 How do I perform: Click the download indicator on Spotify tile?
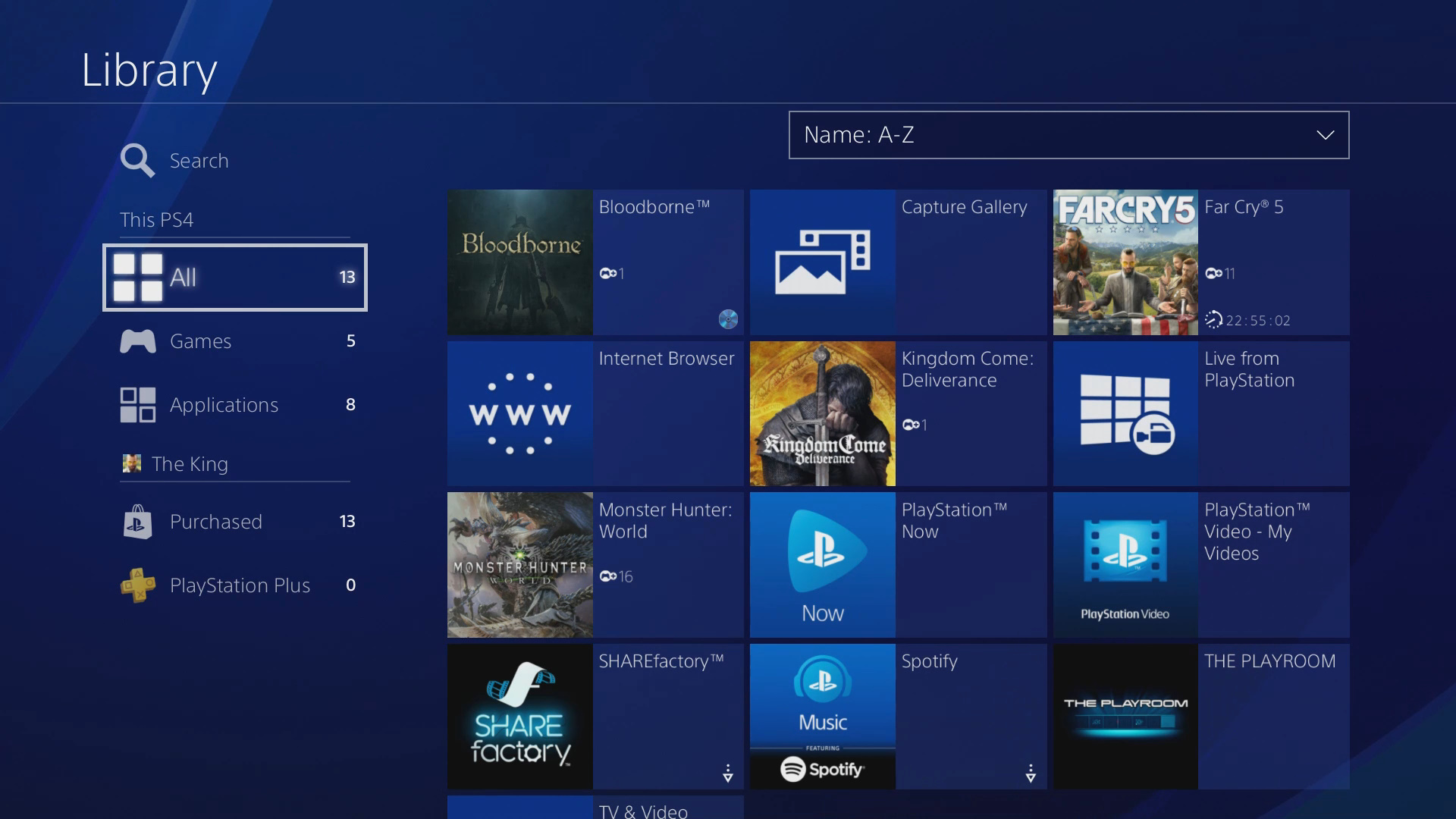(1031, 773)
